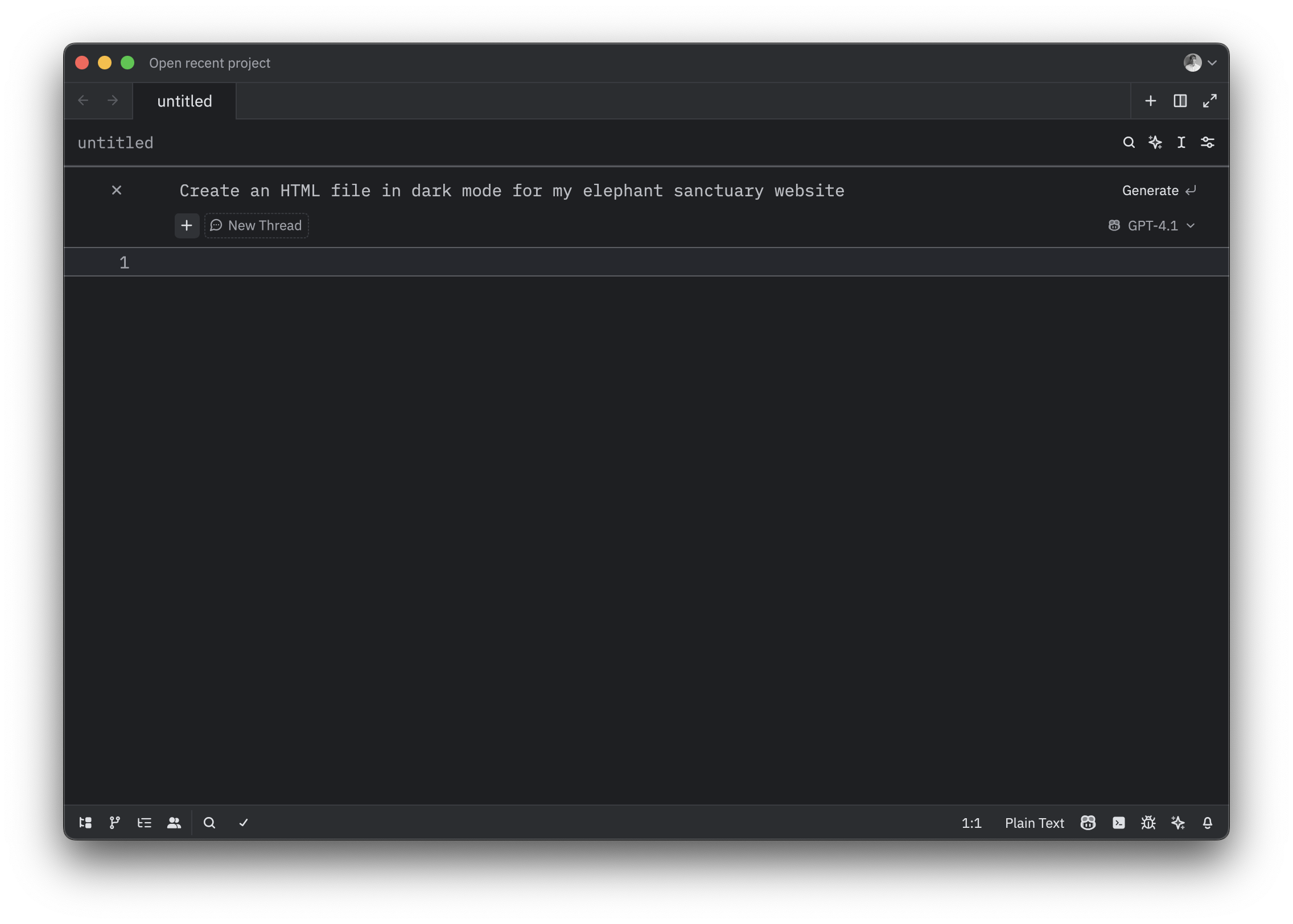The width and height of the screenshot is (1293, 924).
Task: Open a new tab with plus icon
Action: [x=1150, y=101]
